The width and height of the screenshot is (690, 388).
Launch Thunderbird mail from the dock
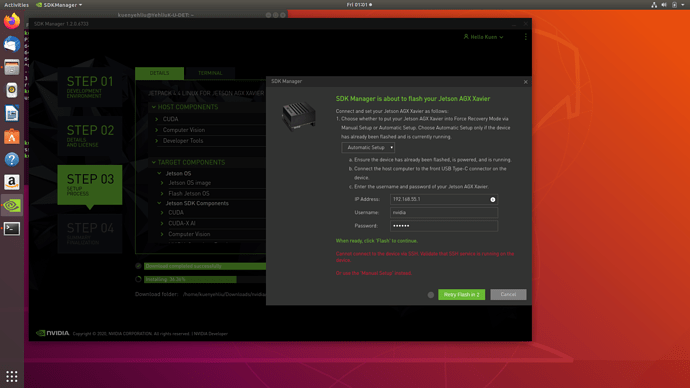[12, 44]
